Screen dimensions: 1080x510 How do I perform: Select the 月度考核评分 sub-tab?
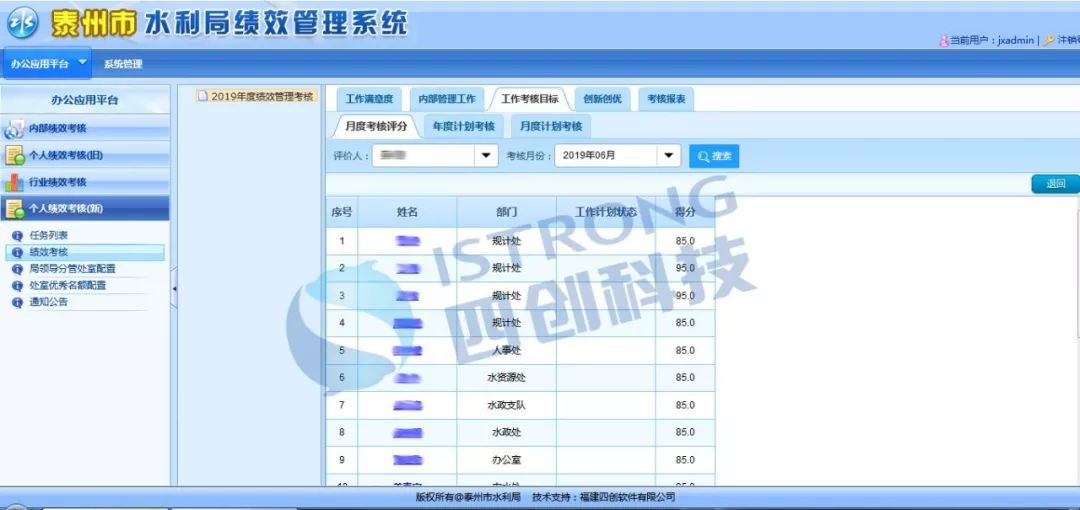[x=376, y=127]
